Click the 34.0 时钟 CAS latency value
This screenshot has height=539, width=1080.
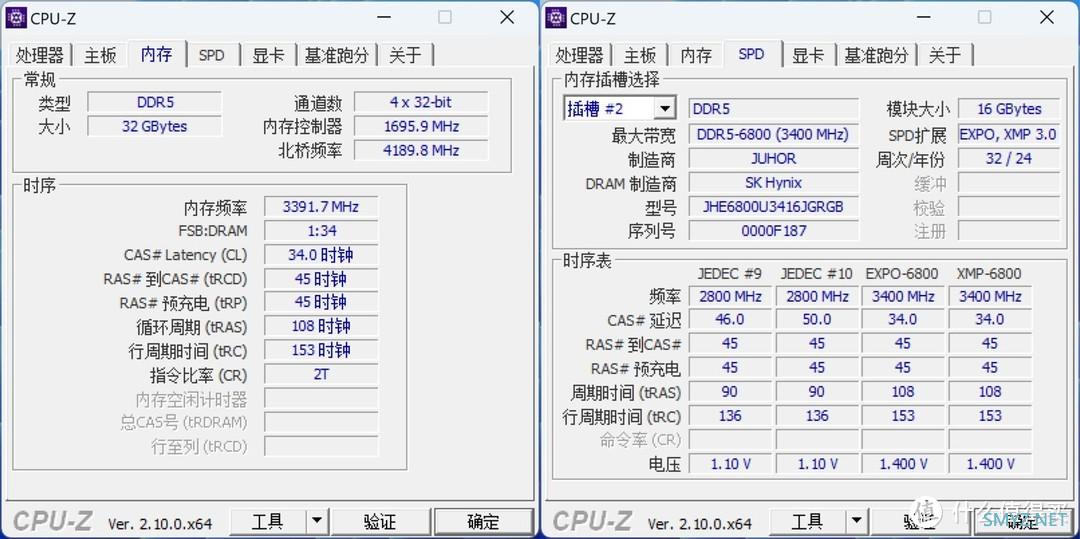(x=321, y=255)
